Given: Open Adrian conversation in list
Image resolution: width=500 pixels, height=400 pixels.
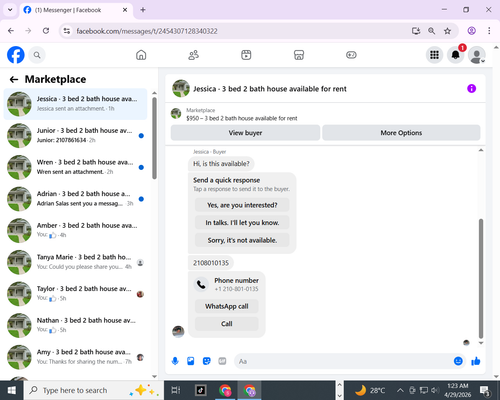Looking at the screenshot, I should [75, 199].
